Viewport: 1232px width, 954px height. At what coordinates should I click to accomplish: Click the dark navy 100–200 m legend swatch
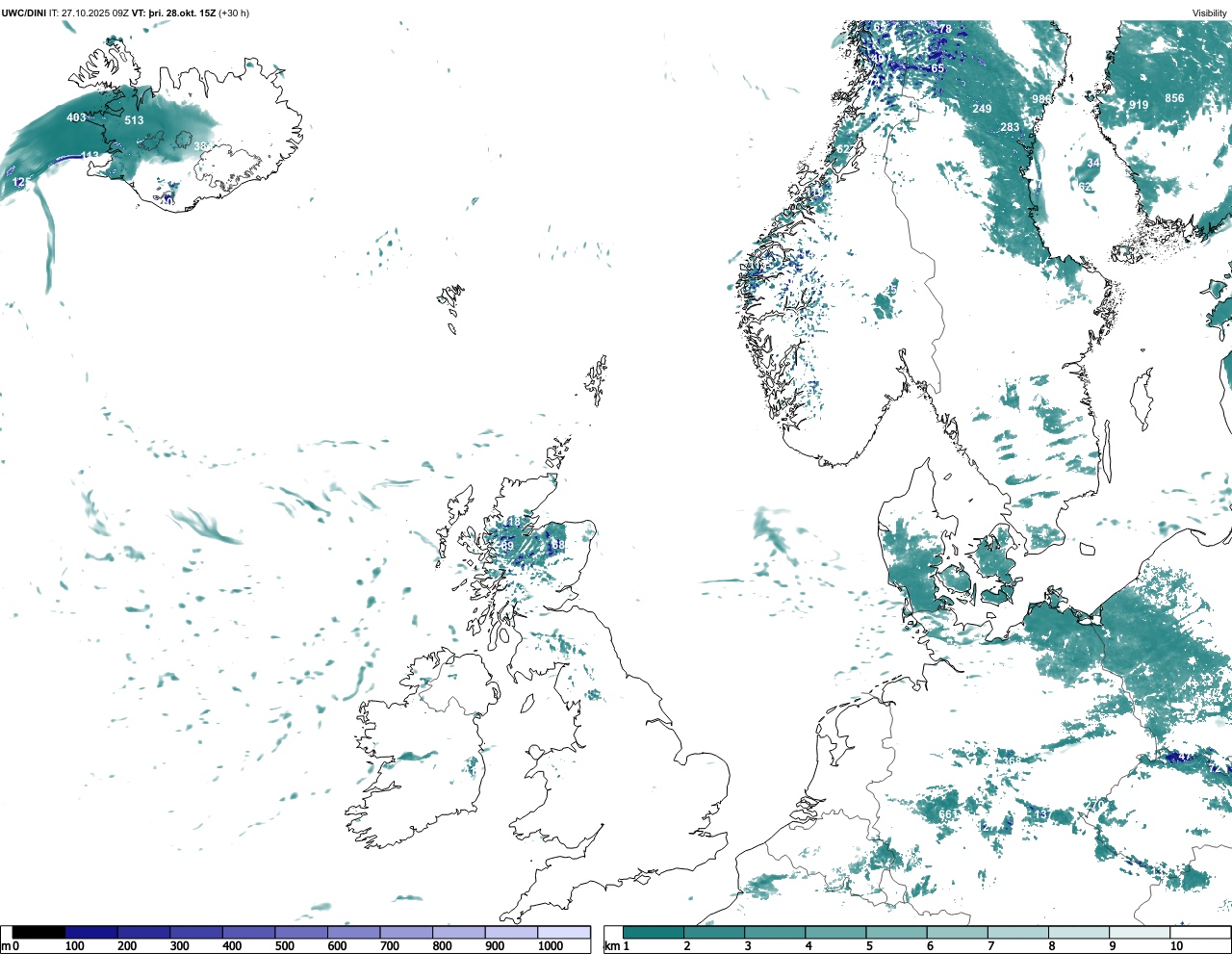(x=91, y=933)
